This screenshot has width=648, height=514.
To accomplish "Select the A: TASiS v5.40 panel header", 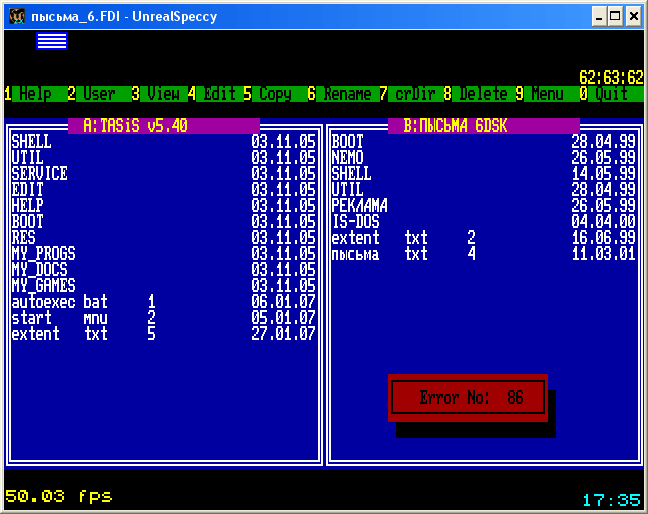I will (x=164, y=126).
